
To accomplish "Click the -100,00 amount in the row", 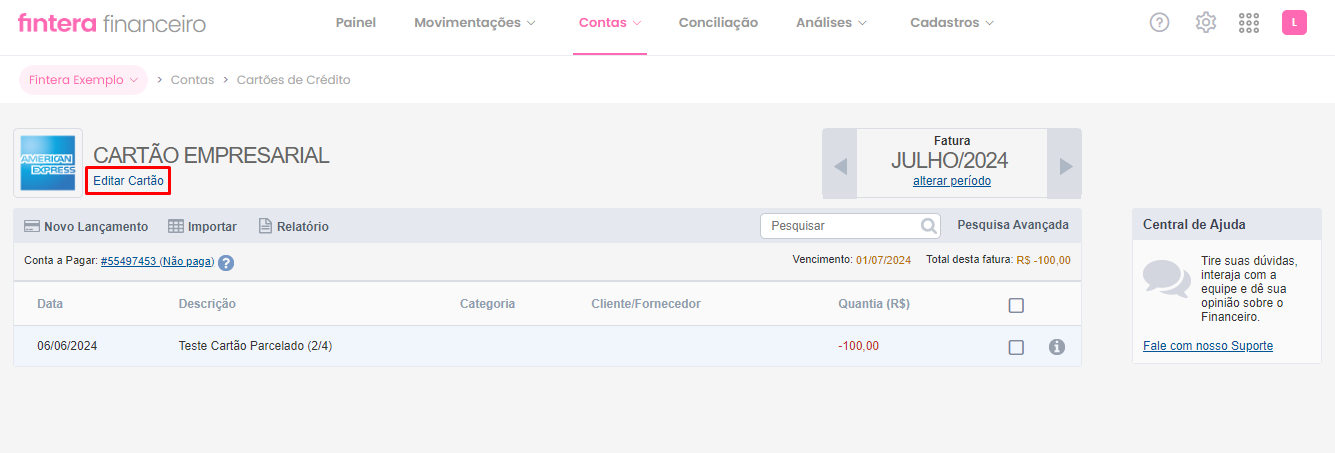I will pos(859,346).
